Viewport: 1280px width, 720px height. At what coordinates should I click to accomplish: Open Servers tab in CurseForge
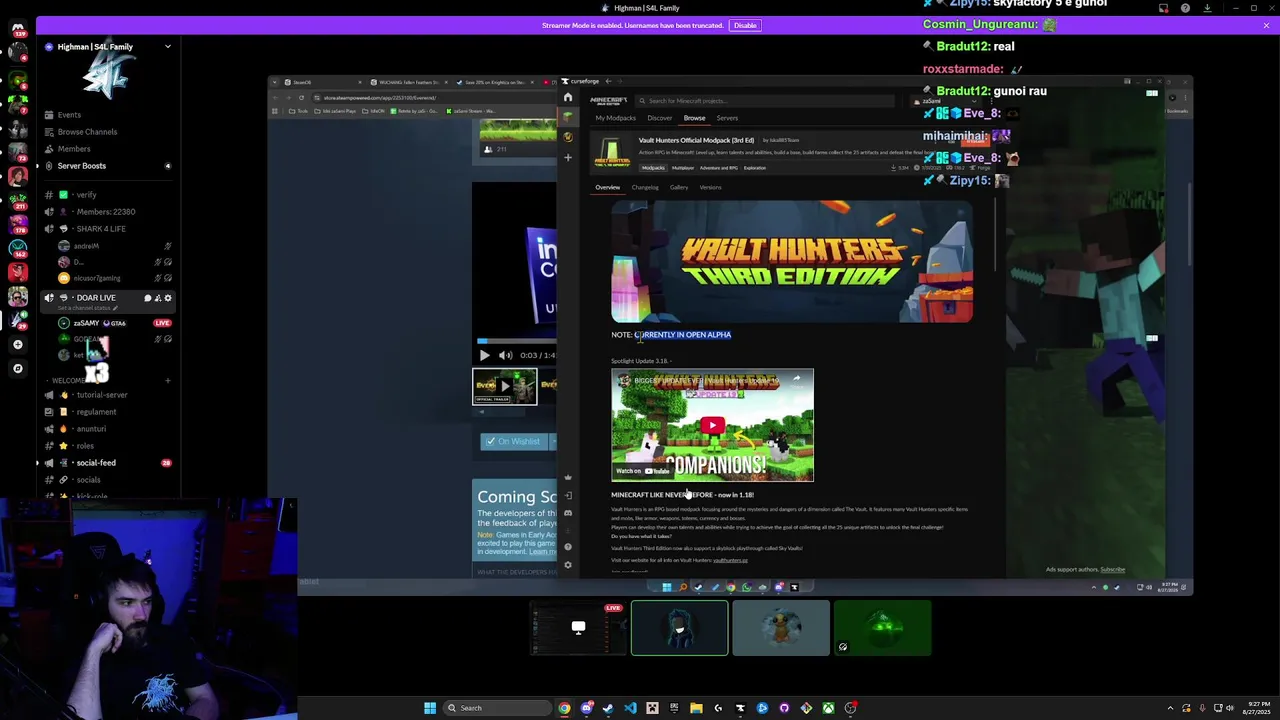727,118
